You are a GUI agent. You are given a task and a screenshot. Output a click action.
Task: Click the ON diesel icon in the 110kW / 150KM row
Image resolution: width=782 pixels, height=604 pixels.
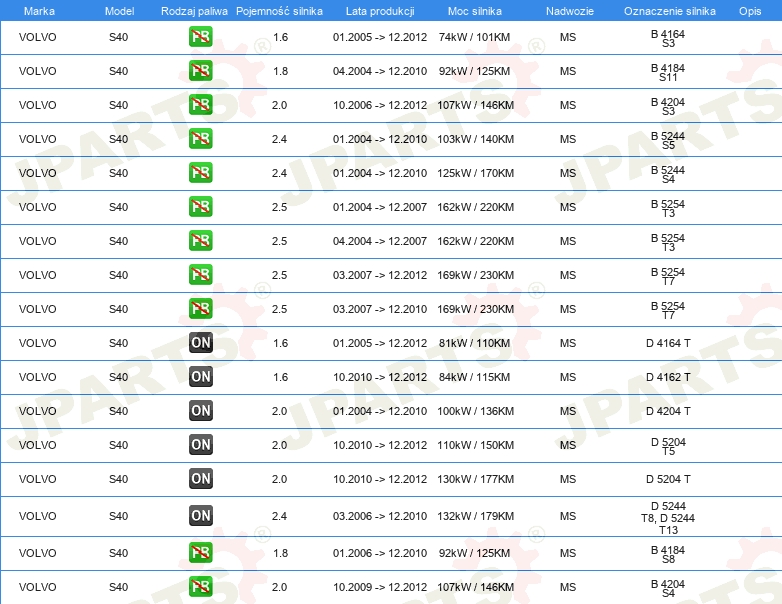tap(200, 444)
